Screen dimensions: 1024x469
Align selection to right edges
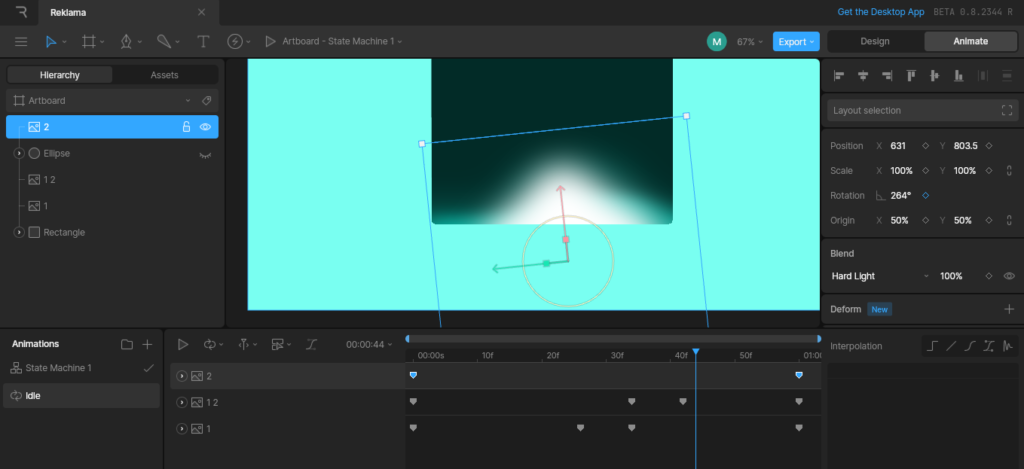tap(887, 76)
